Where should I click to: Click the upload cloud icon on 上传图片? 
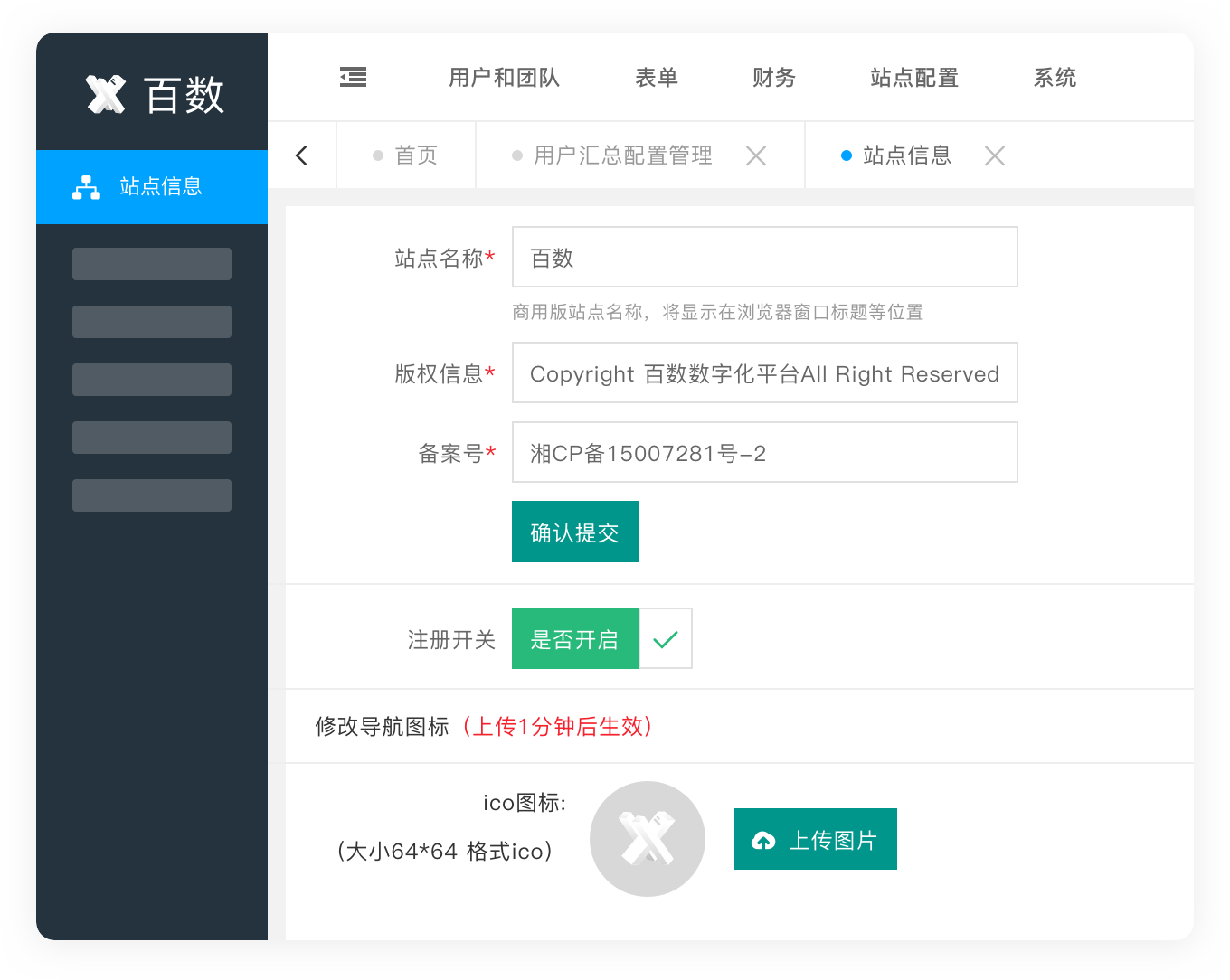(764, 839)
